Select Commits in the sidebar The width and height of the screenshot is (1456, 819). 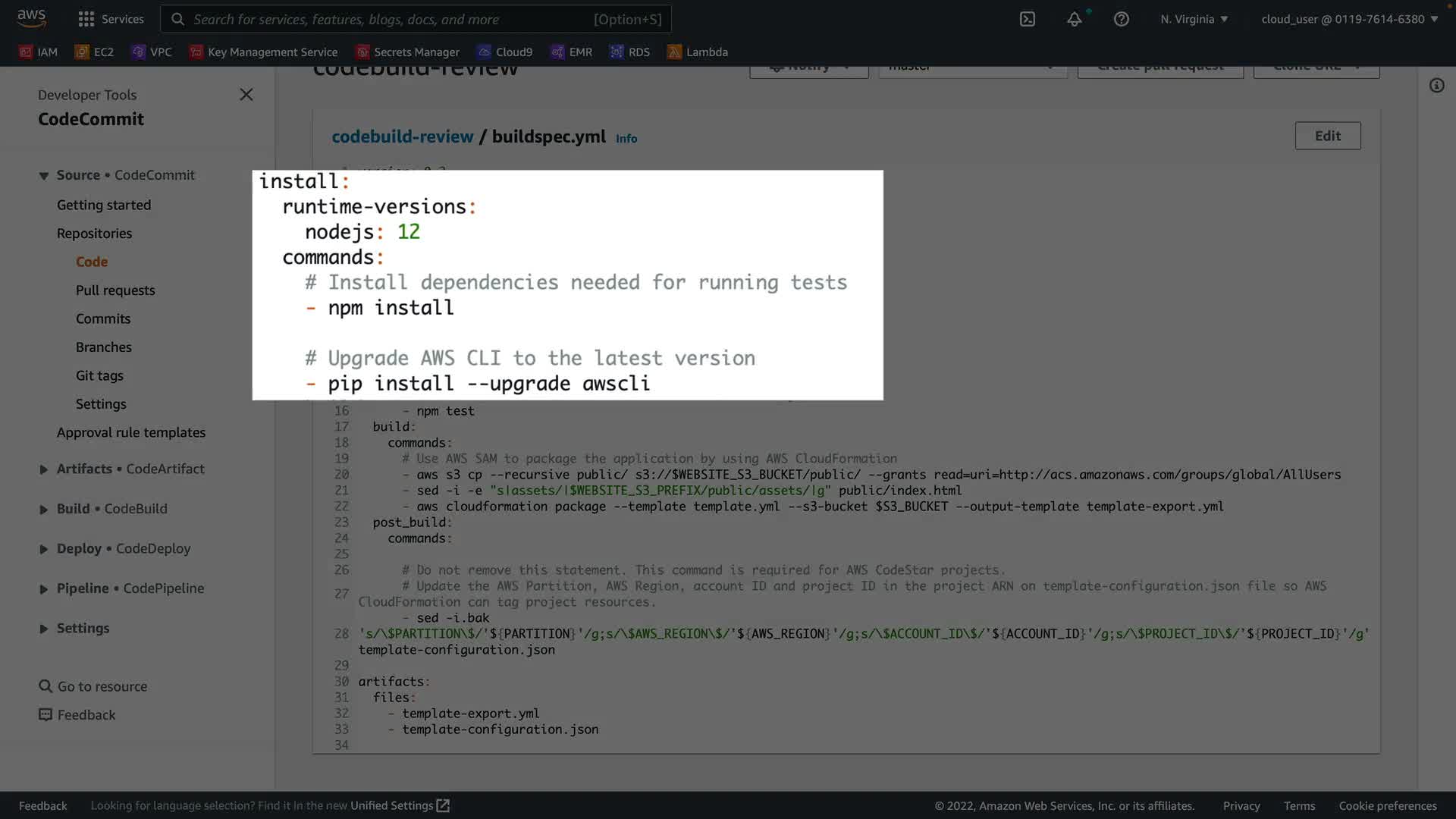pyautogui.click(x=103, y=318)
